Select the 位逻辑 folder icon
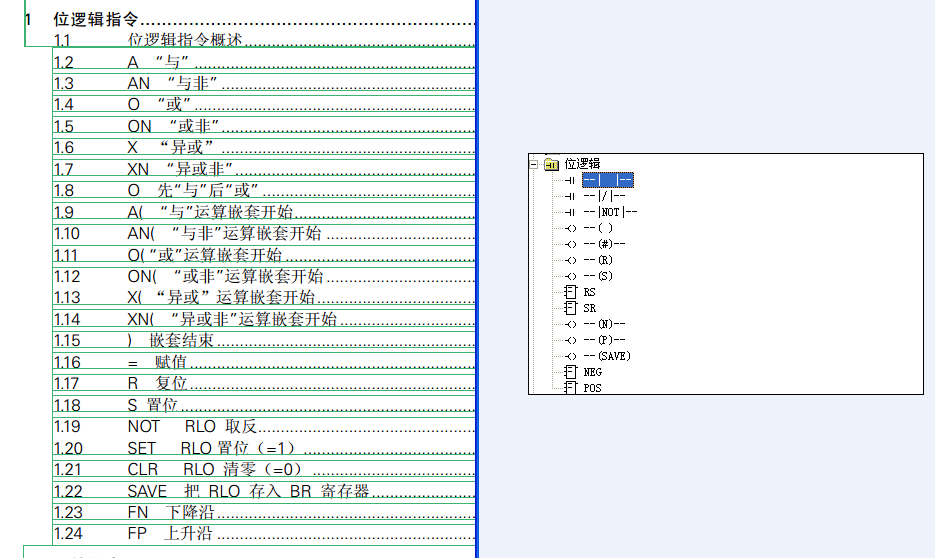 (552, 164)
